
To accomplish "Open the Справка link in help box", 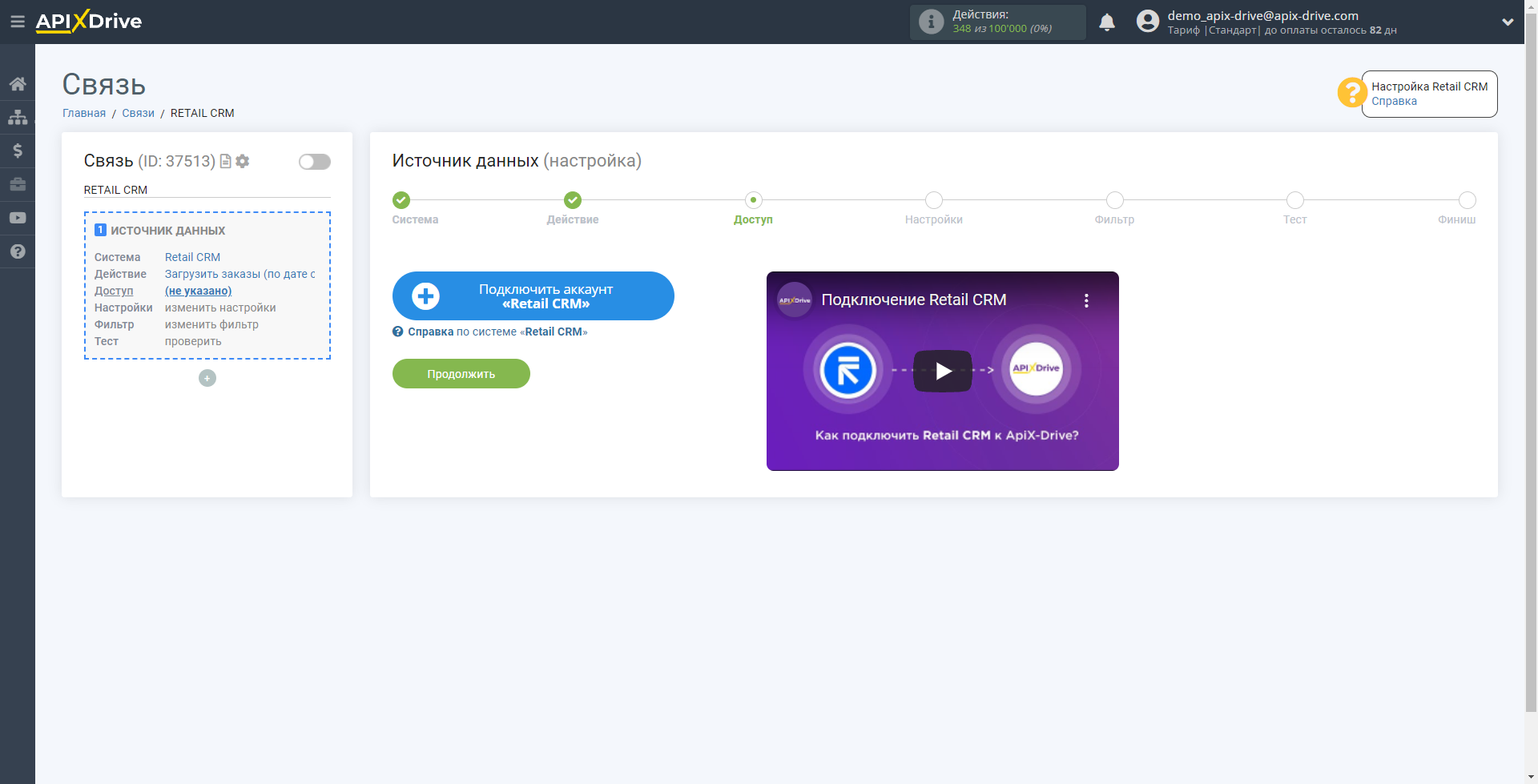I will pyautogui.click(x=1394, y=101).
